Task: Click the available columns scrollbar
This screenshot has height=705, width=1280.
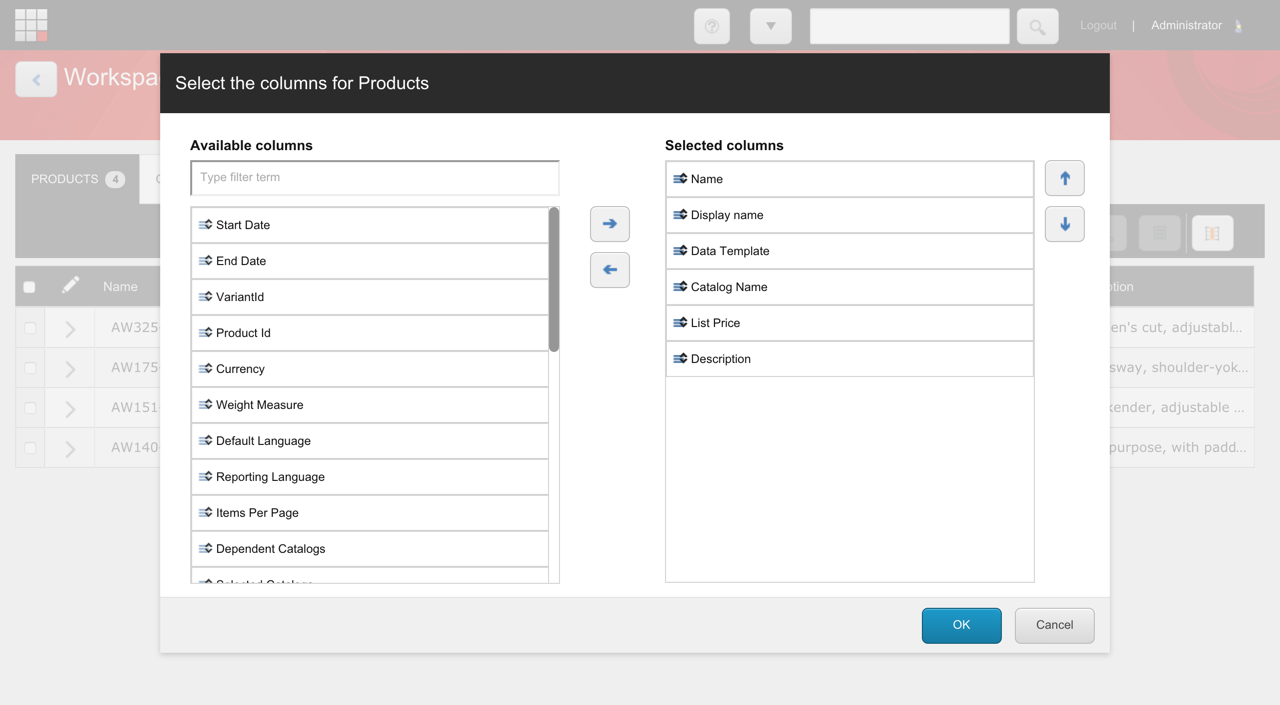Action: [554, 280]
